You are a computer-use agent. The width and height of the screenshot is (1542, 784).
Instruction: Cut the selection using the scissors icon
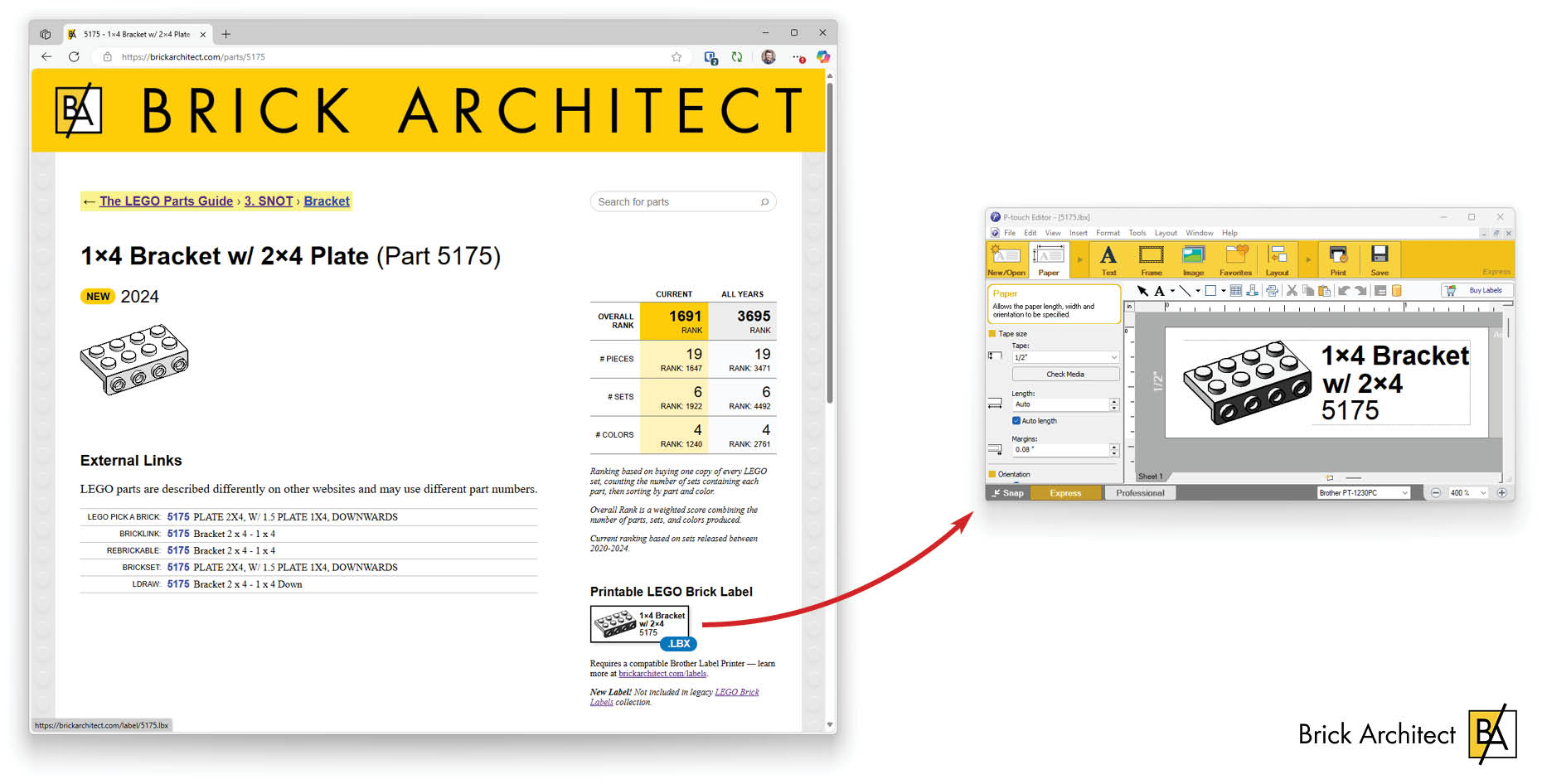coord(1291,290)
